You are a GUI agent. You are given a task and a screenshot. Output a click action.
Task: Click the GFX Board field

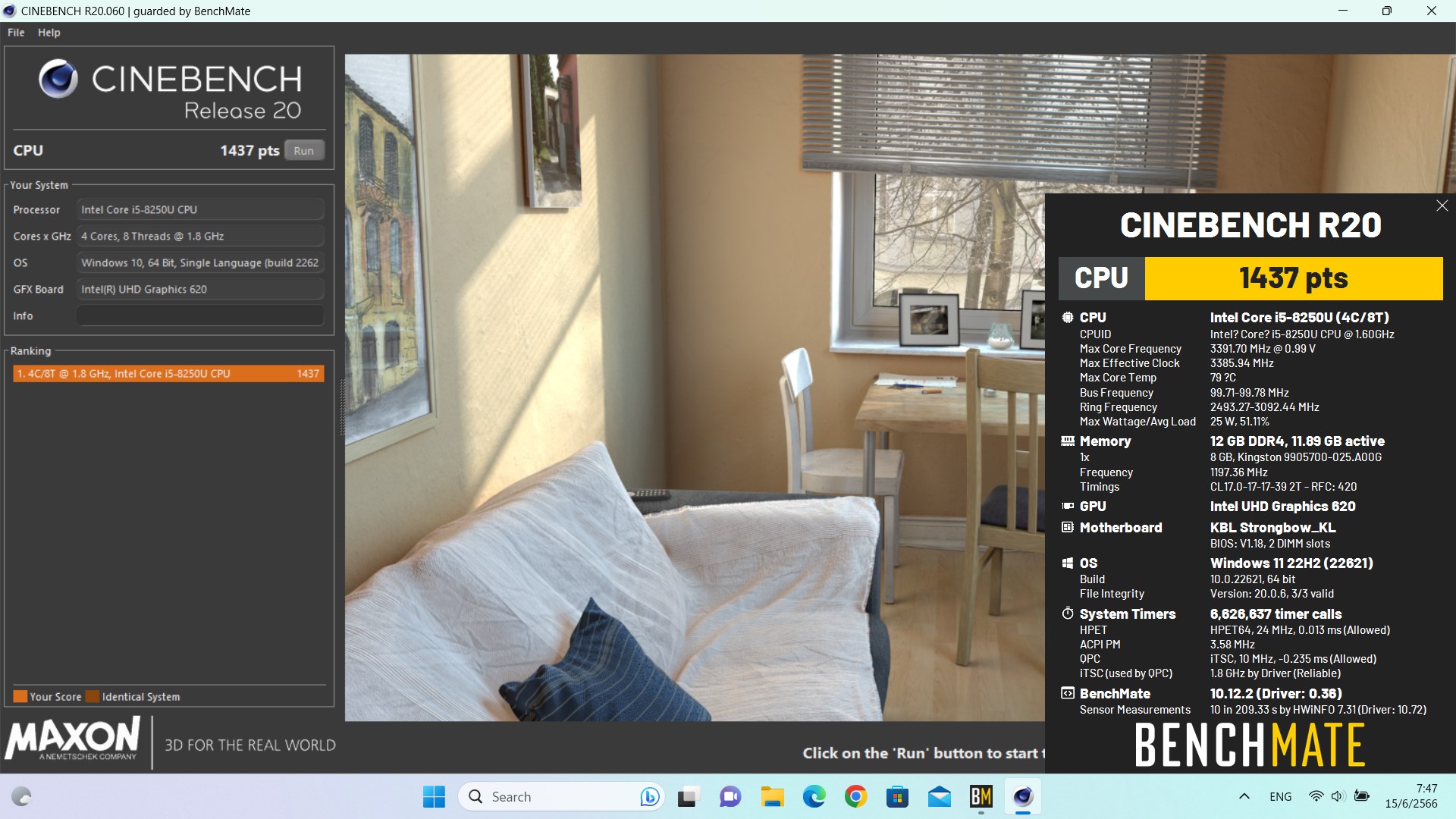coord(200,289)
